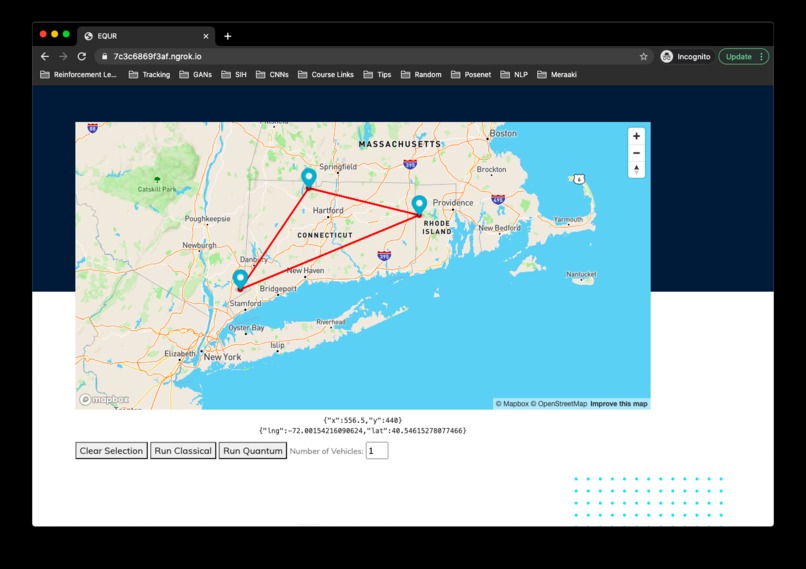Open Chrome three-dot menu beside Update
806x569 pixels.
point(761,57)
